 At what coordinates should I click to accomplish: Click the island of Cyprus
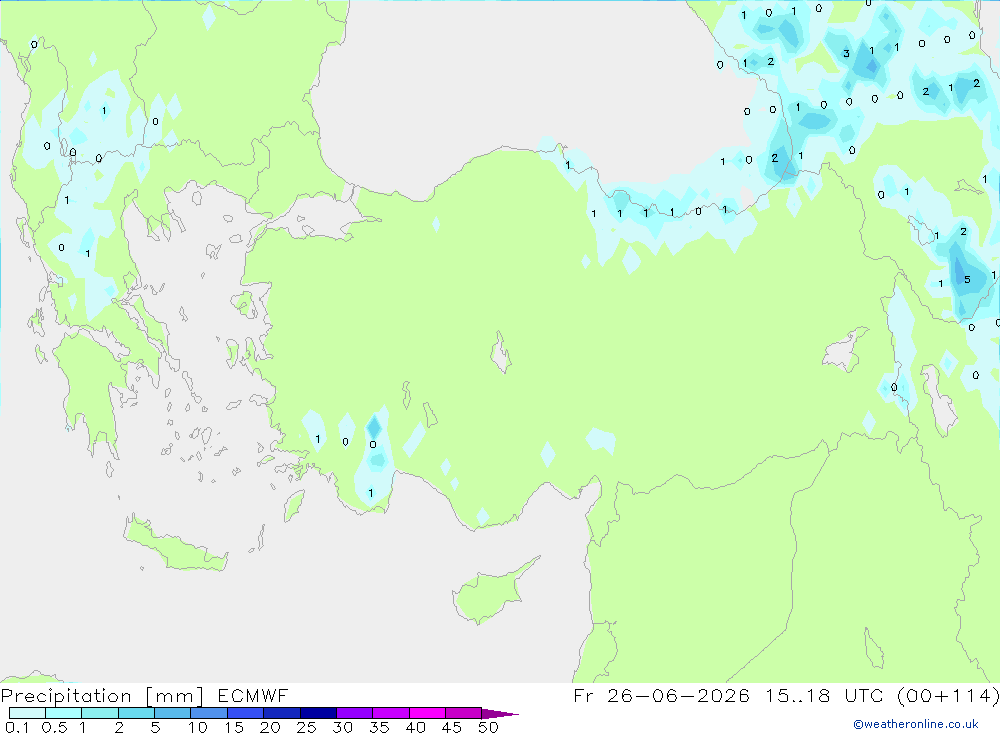(x=492, y=591)
